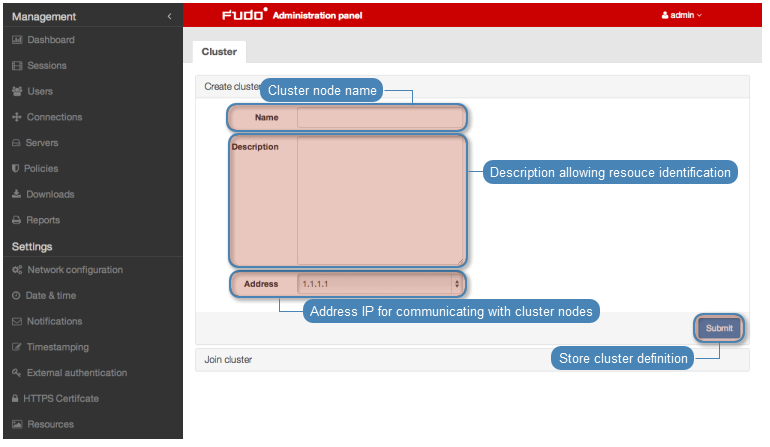Screen dimensions: 770x447
Task: Select Connections in the sidebar
Action: point(55,117)
